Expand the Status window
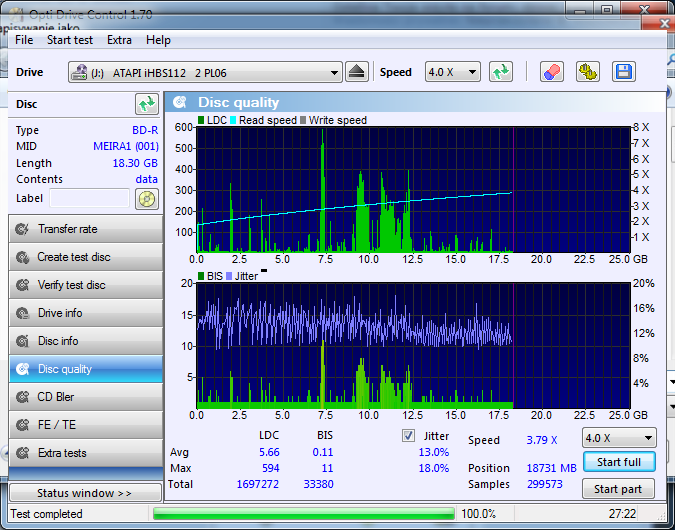This screenshot has height=530, width=675. 85,493
